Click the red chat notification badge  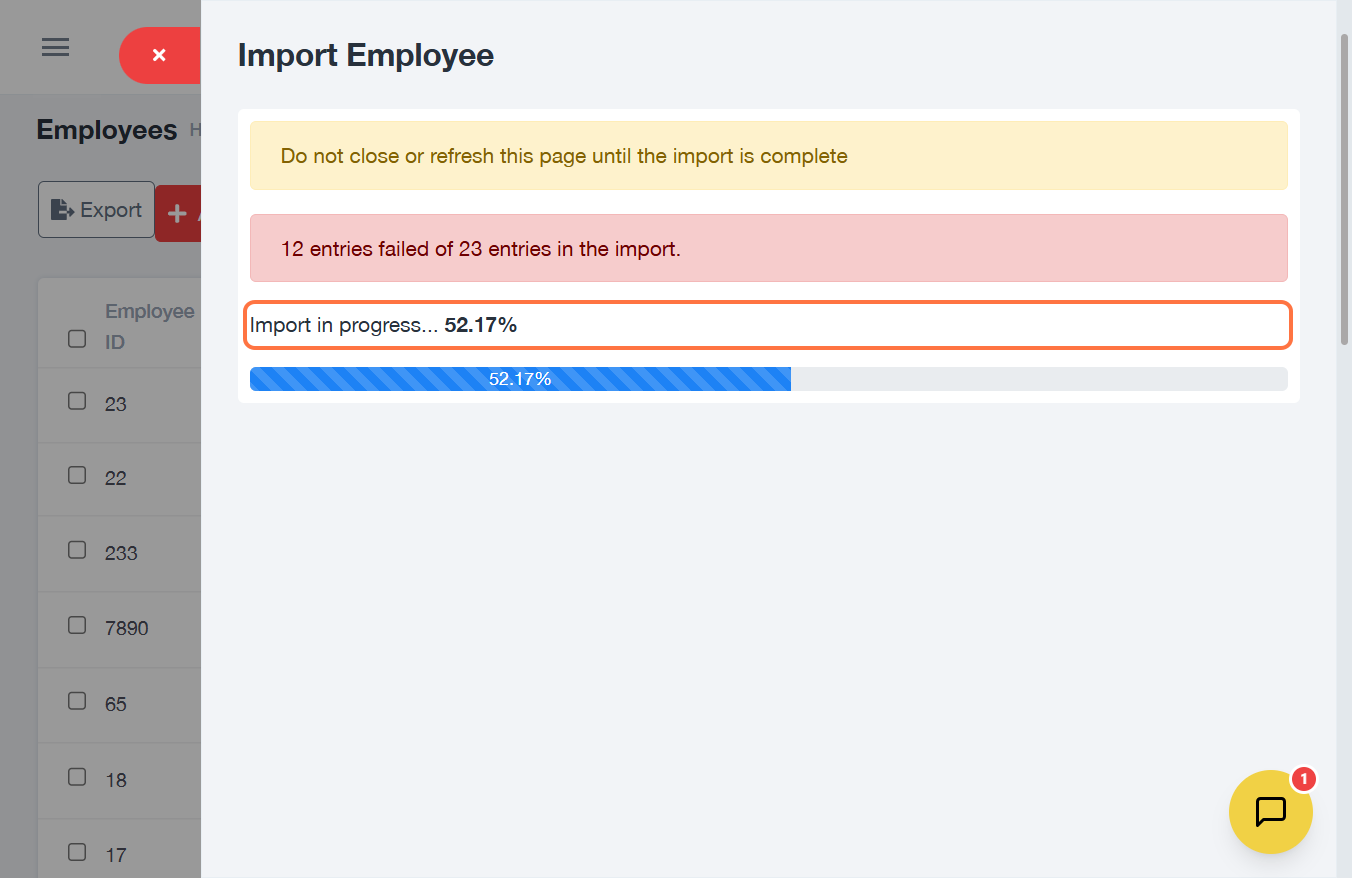pos(1303,779)
